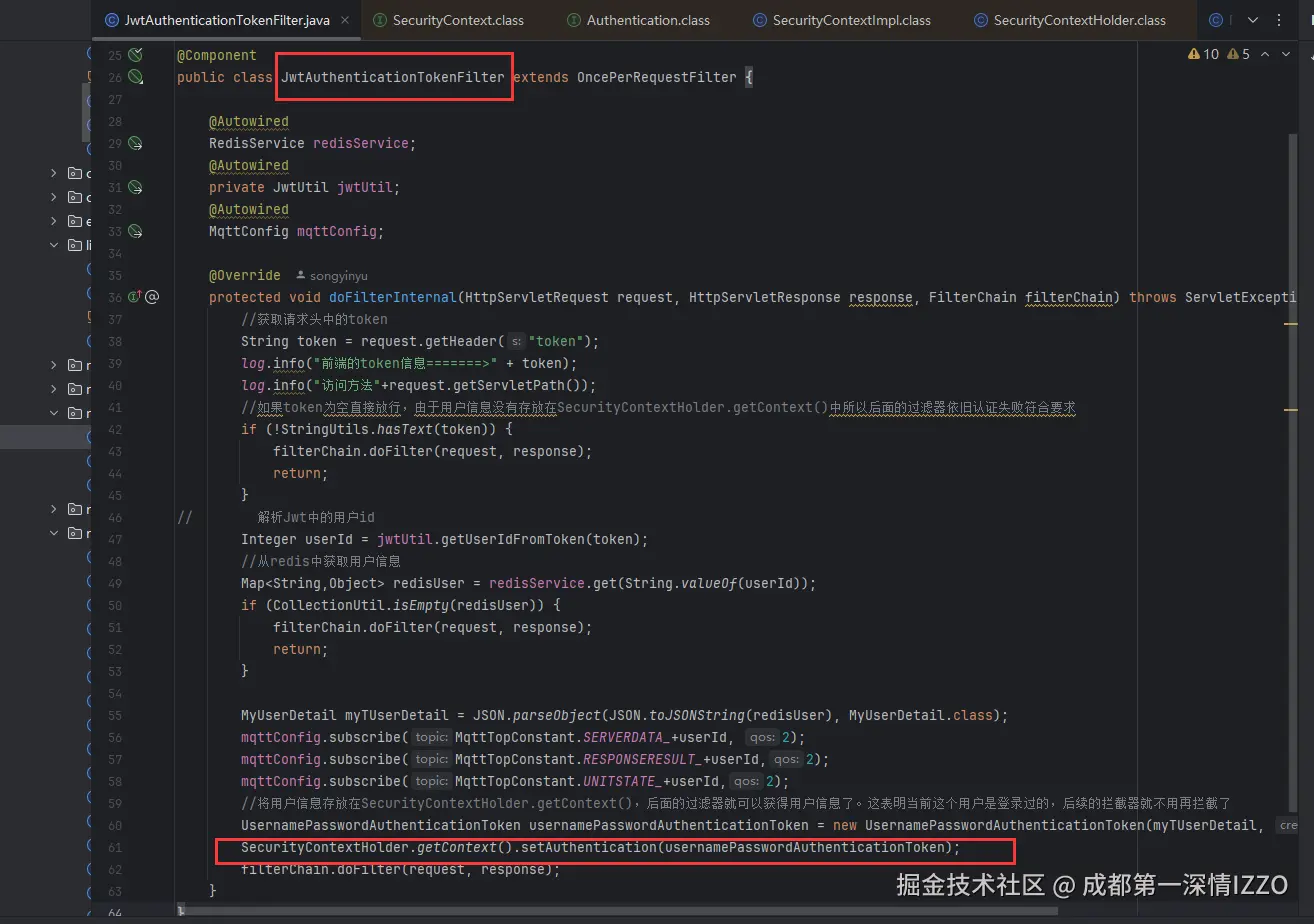Image resolution: width=1314 pixels, height=924 pixels.
Task: Go to the next highlighted problem (down arrow)
Action: point(1286,54)
